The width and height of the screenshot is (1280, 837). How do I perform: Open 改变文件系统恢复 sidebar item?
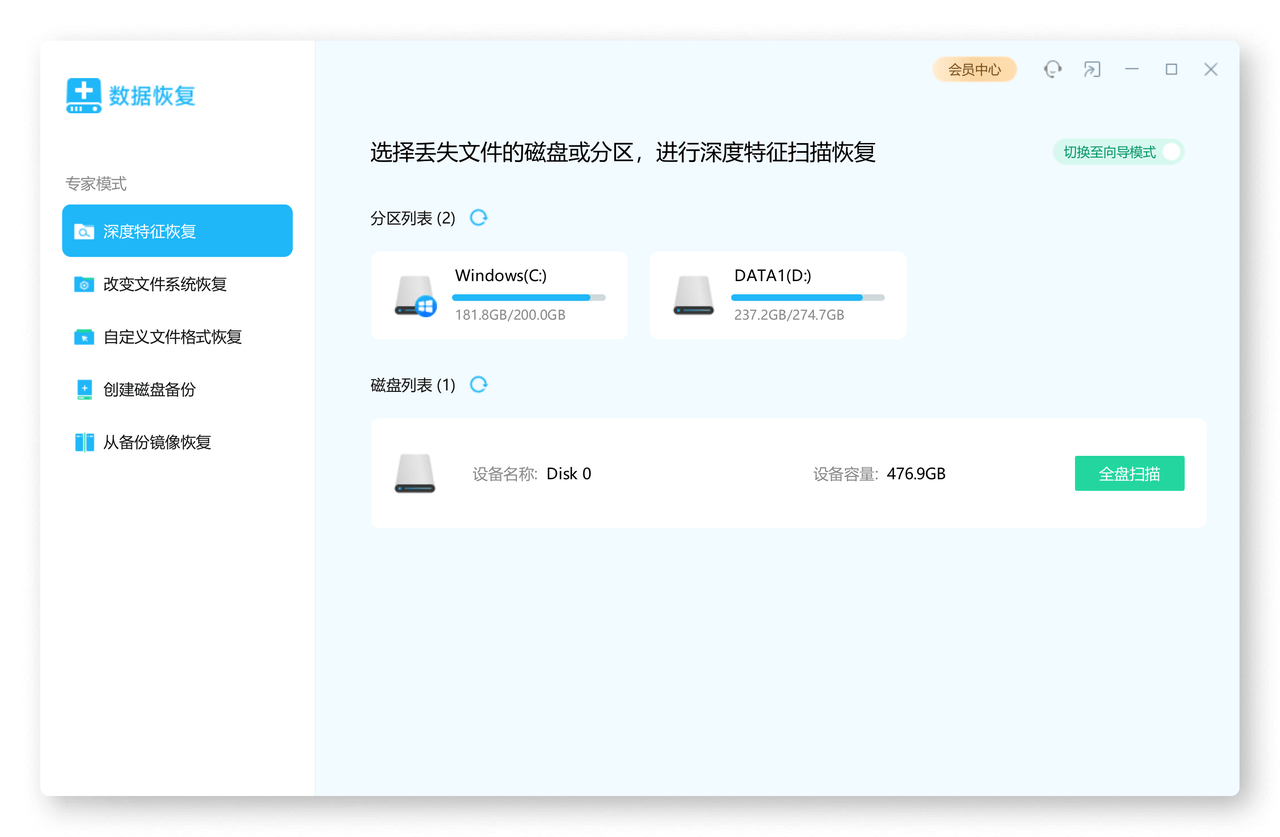click(165, 284)
